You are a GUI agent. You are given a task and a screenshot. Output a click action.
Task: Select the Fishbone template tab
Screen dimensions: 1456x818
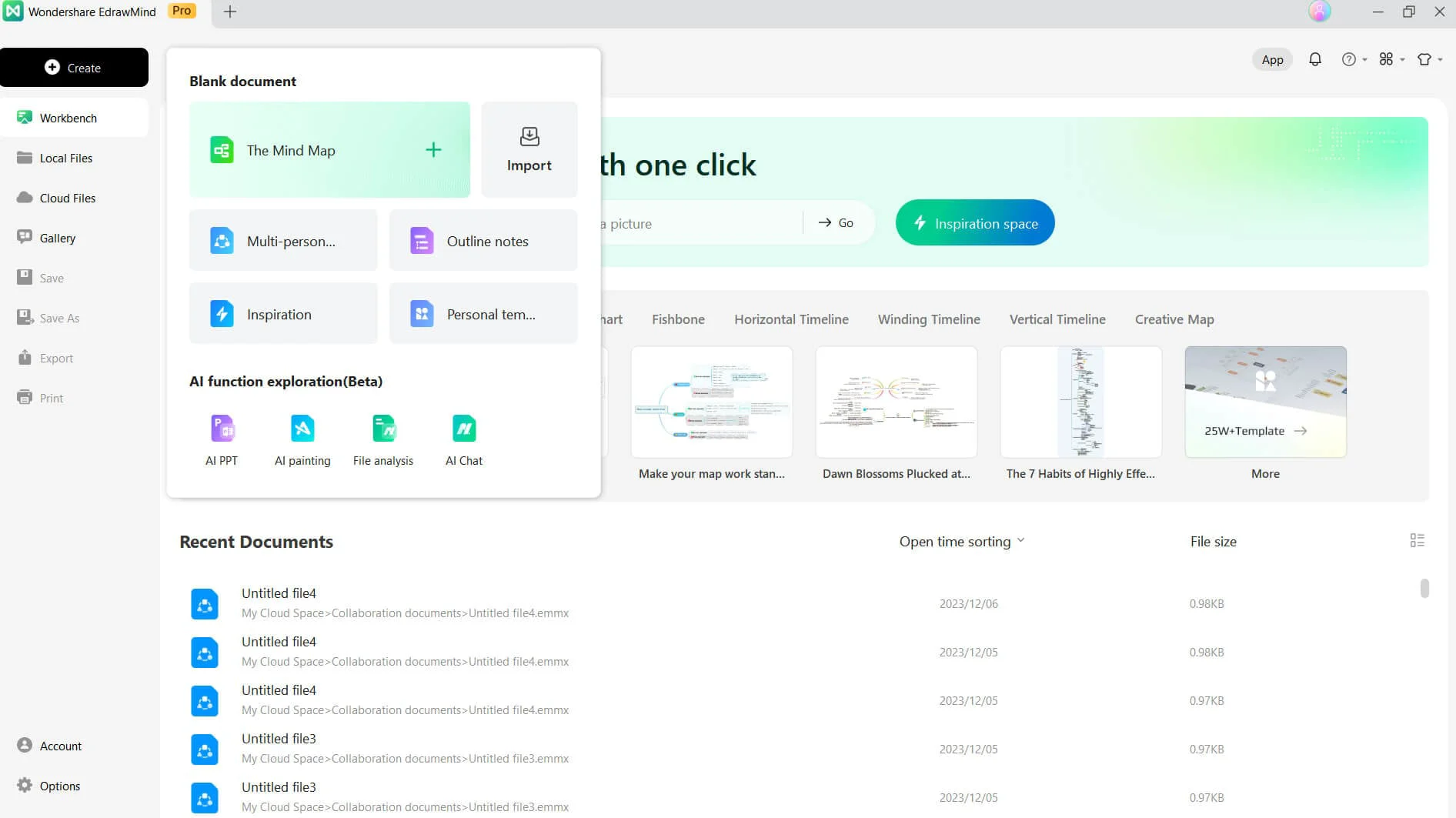[678, 319]
